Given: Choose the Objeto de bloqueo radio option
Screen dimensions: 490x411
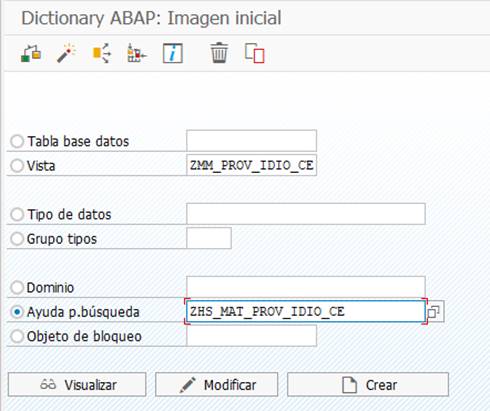Looking at the screenshot, I should tap(17, 336).
